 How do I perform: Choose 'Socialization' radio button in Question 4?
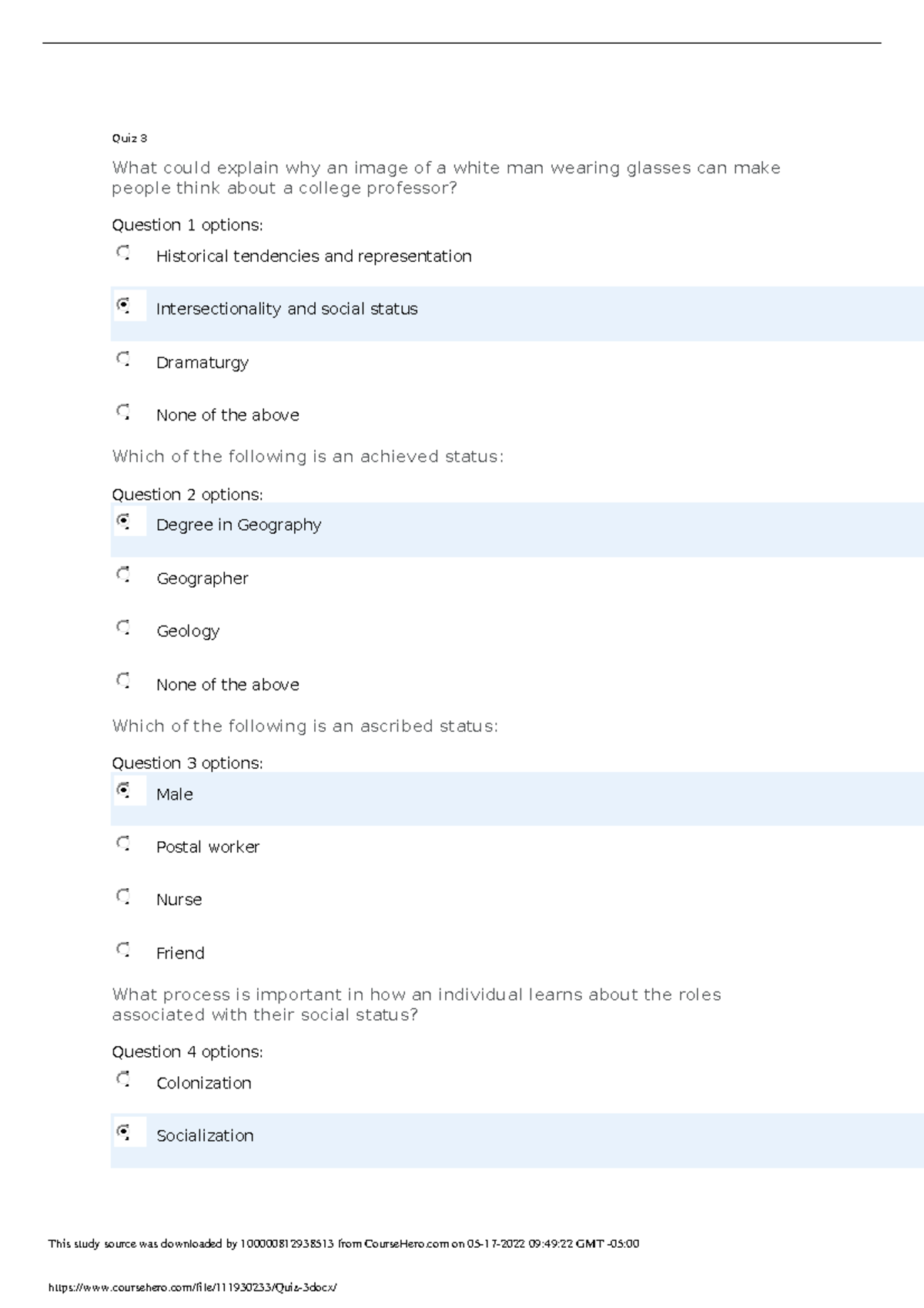tap(123, 1132)
